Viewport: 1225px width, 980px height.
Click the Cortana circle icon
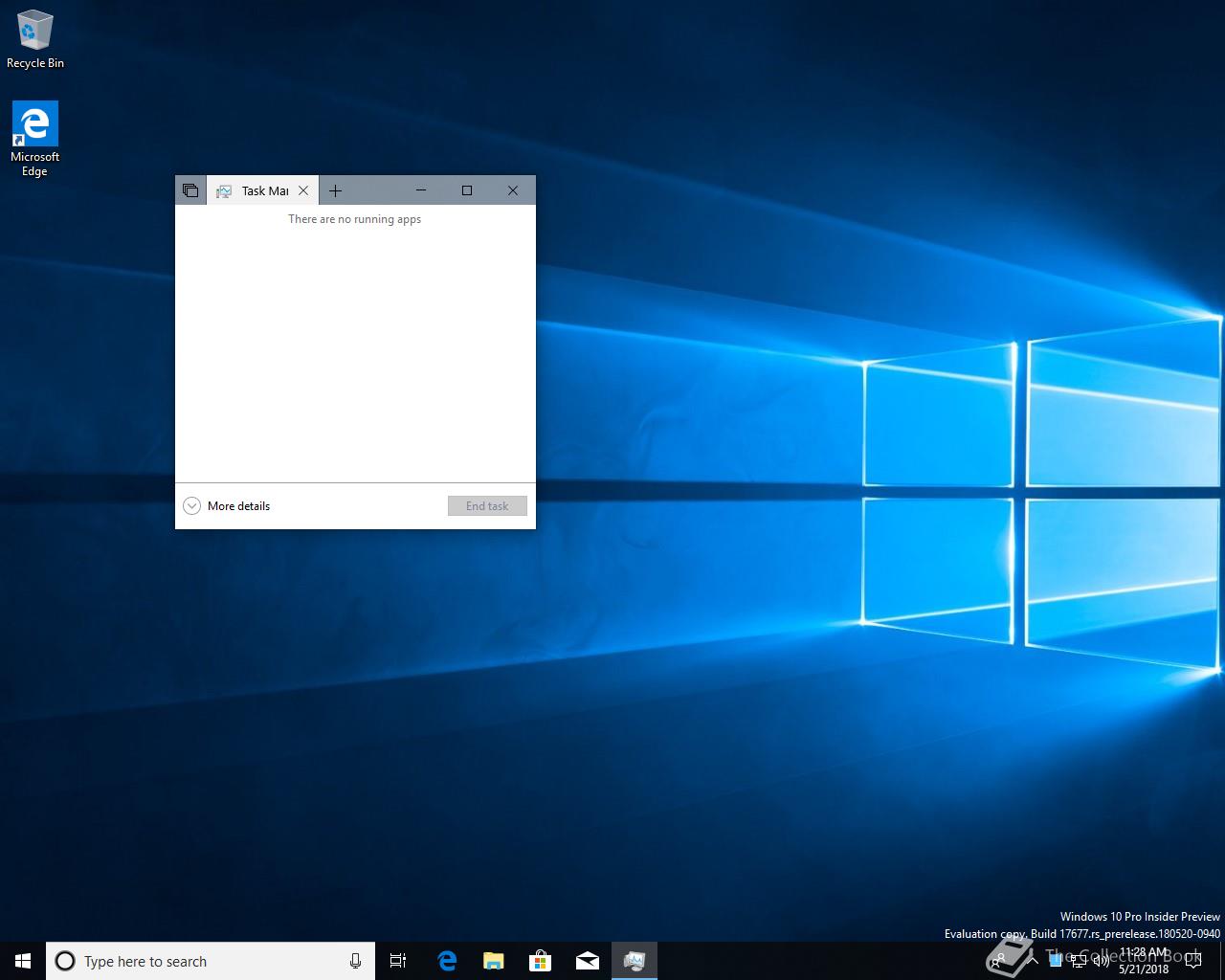[65, 961]
